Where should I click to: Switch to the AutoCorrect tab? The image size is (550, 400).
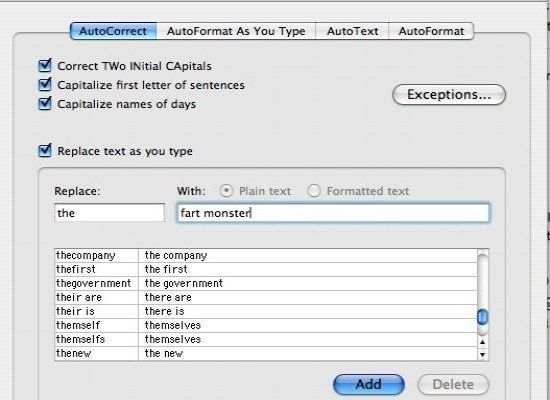tap(113, 31)
